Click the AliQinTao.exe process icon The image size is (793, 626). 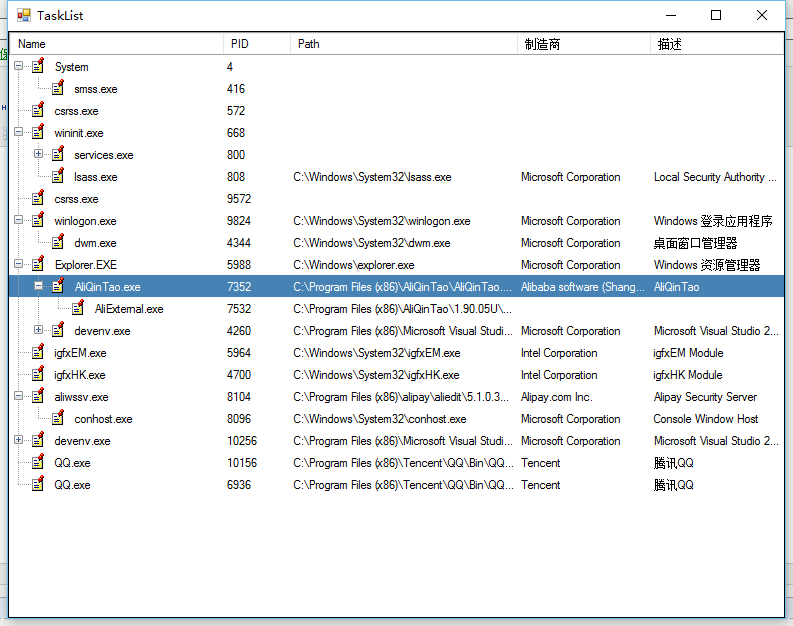[58, 286]
